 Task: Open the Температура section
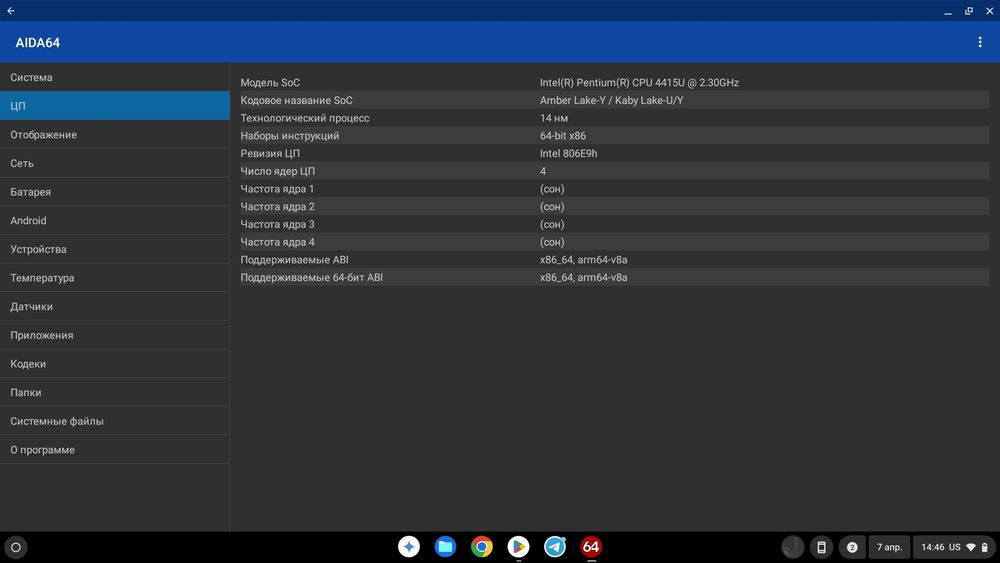tap(115, 278)
